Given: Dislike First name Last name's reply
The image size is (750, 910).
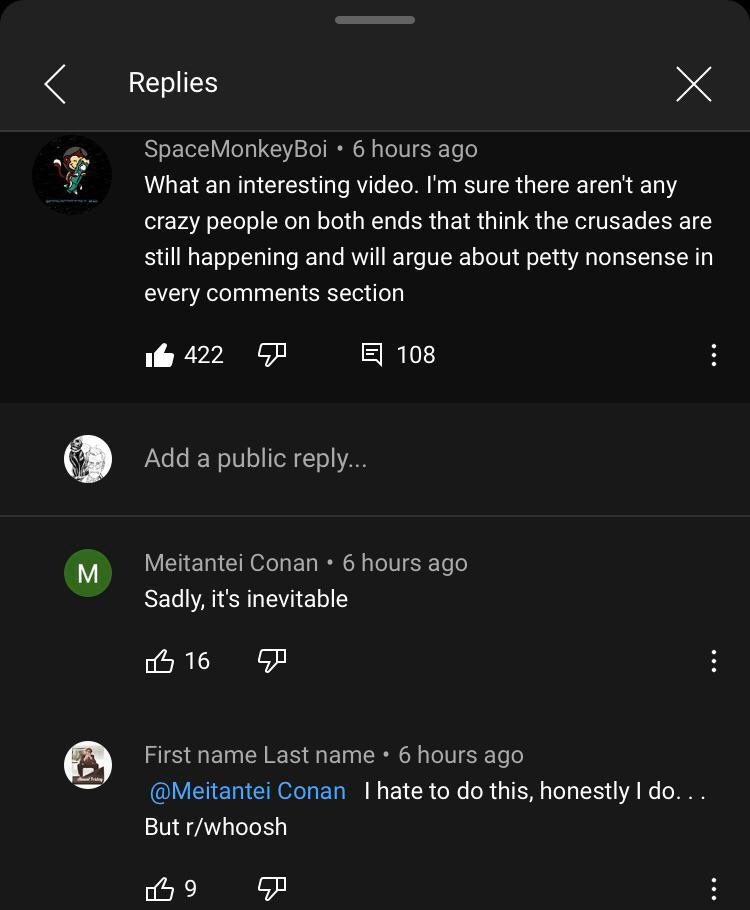Looking at the screenshot, I should point(272,888).
